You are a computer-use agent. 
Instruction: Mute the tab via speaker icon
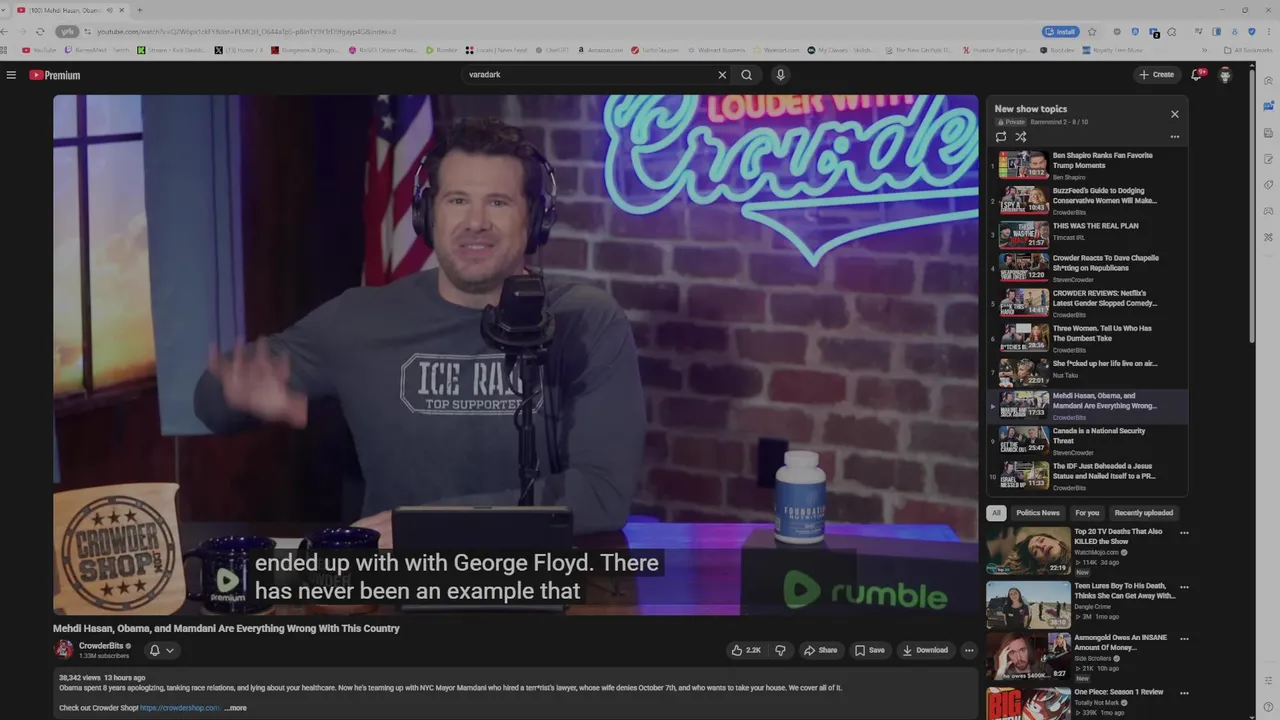[x=110, y=10]
